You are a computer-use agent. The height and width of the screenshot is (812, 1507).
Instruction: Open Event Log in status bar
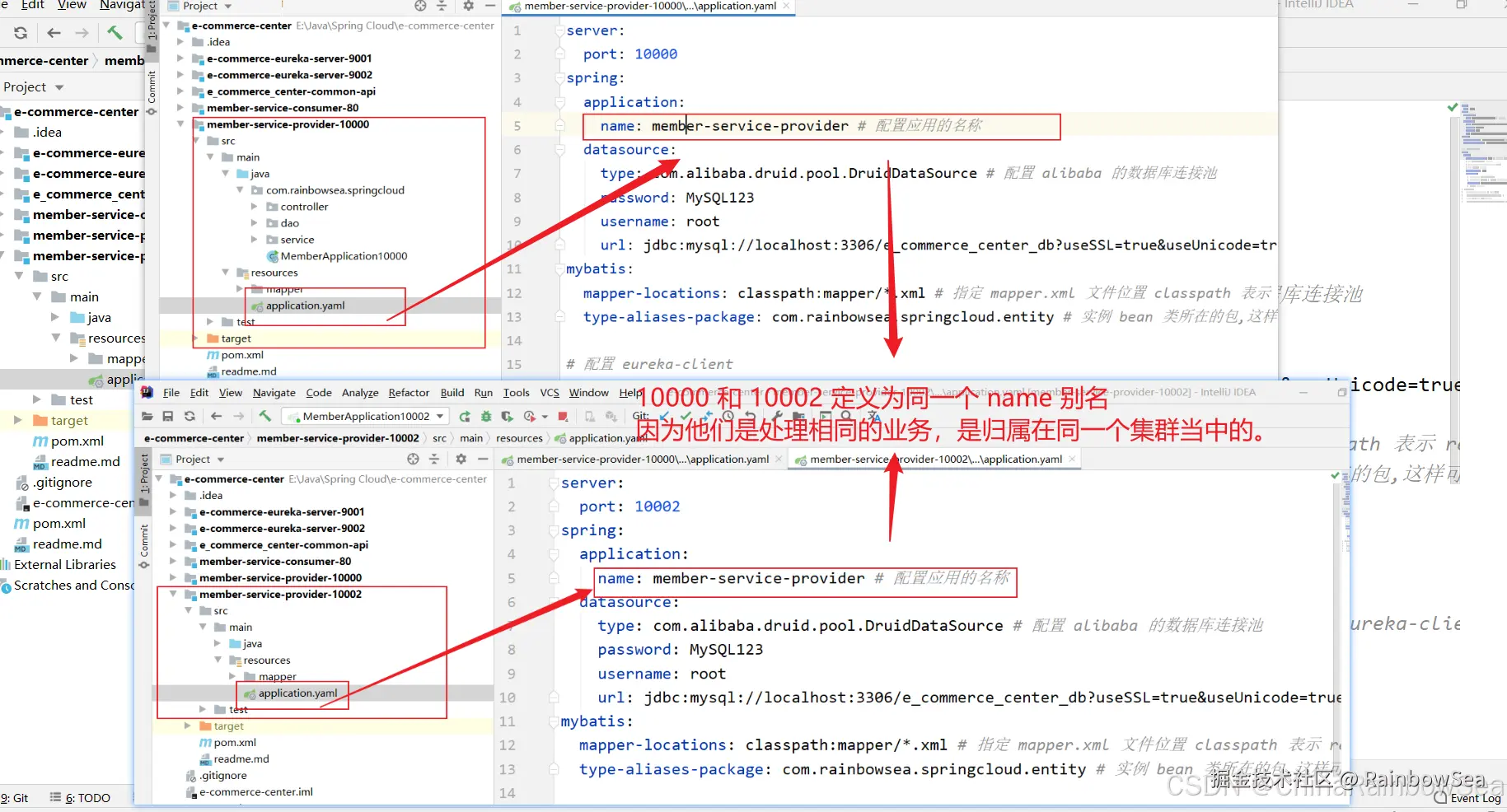point(1467,798)
